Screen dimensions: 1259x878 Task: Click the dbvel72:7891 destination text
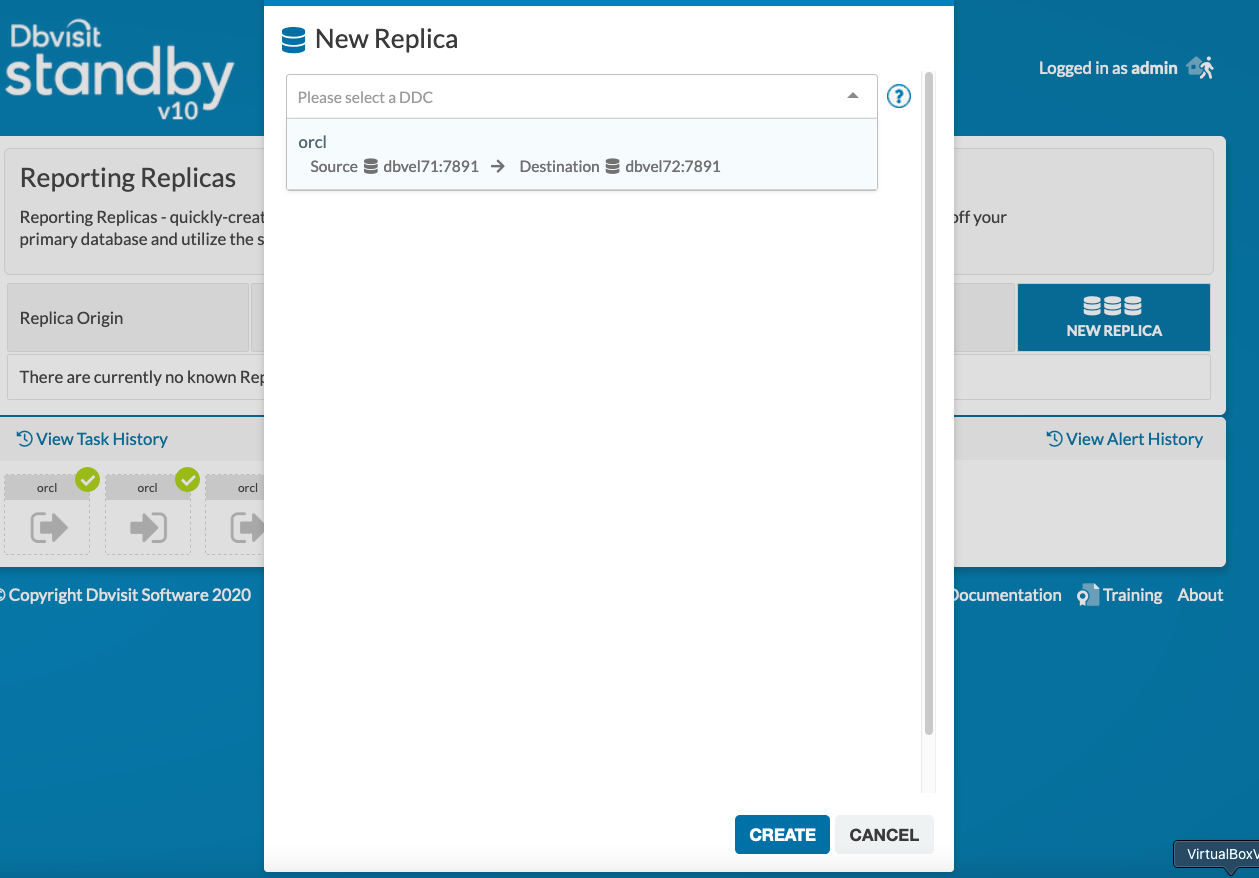tap(673, 167)
